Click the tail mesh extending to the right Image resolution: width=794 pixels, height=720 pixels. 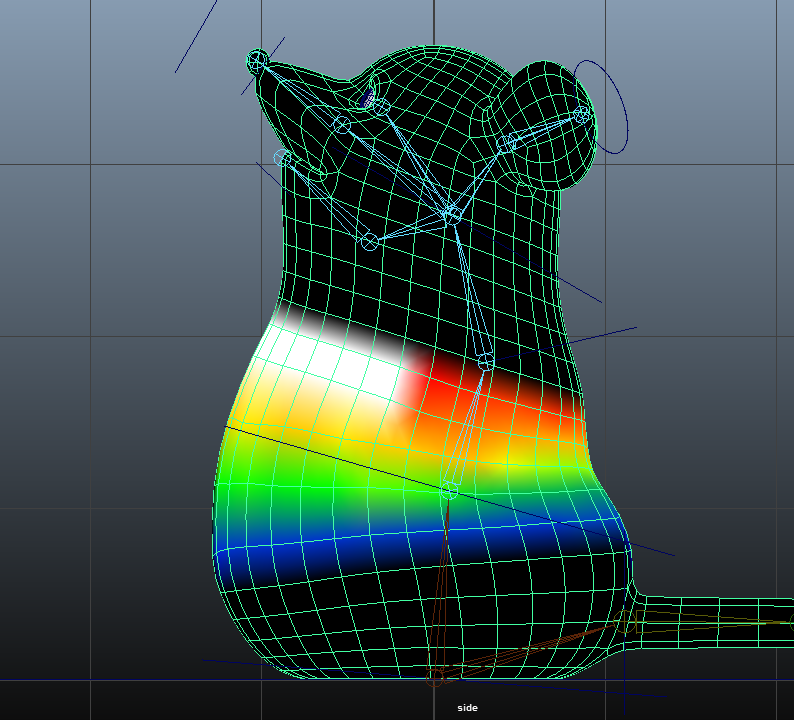(x=720, y=622)
